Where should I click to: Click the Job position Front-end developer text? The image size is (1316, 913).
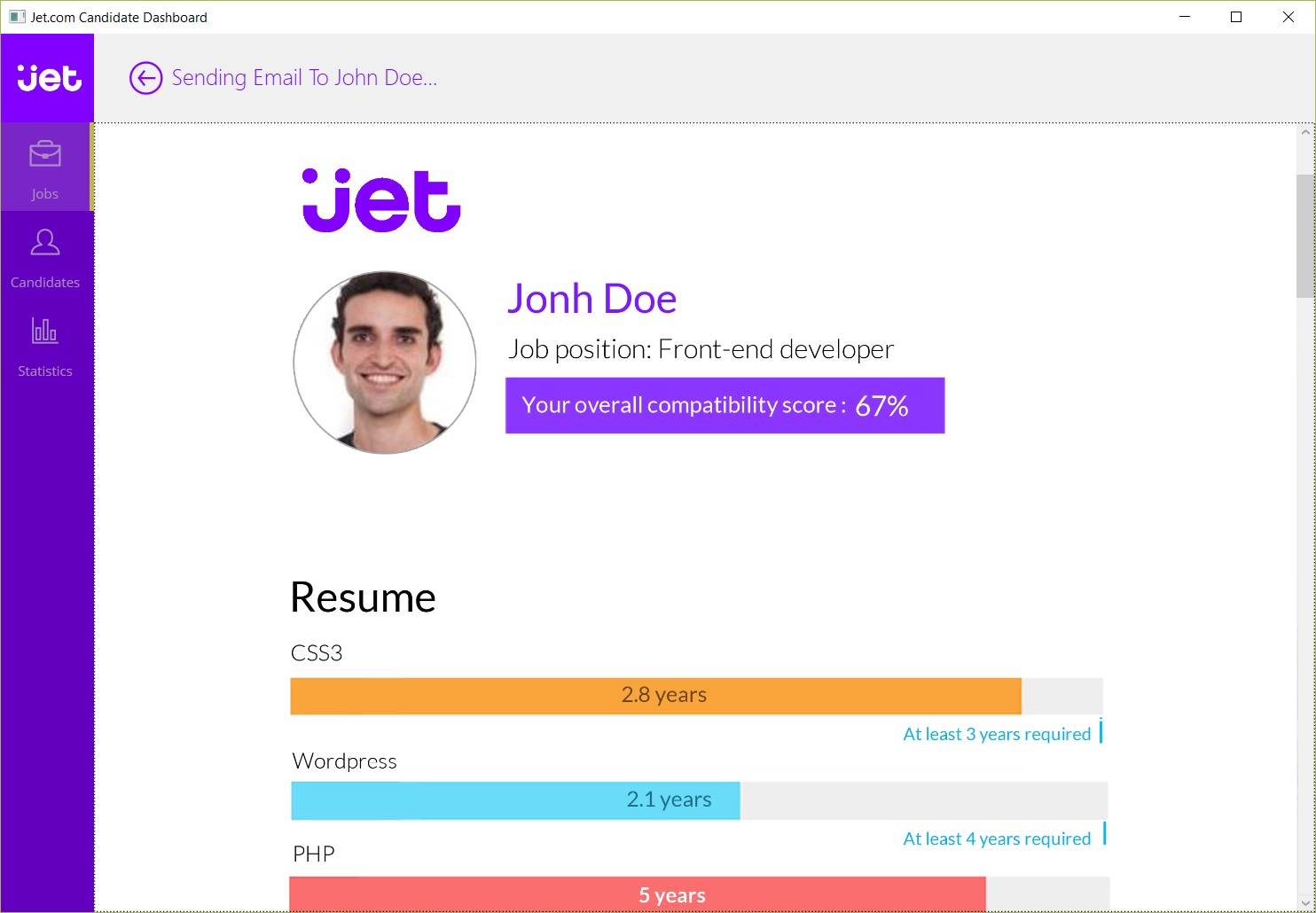[x=701, y=349]
